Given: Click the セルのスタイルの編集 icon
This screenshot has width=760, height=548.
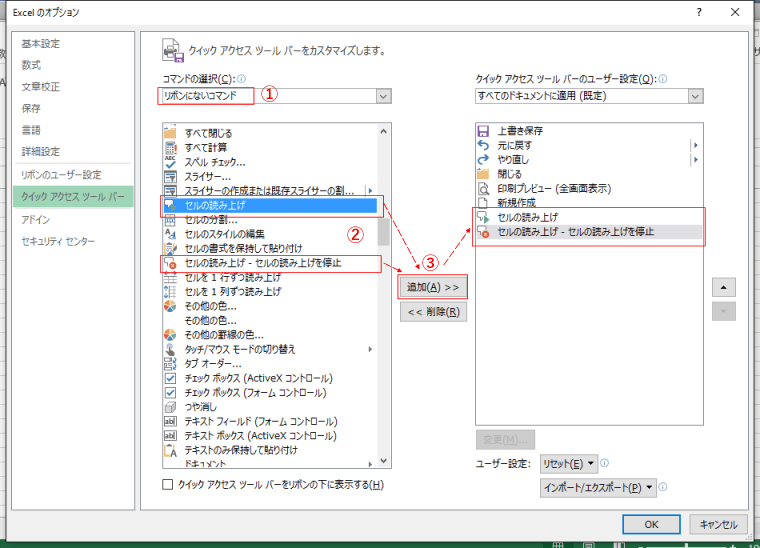Looking at the screenshot, I should pos(170,234).
